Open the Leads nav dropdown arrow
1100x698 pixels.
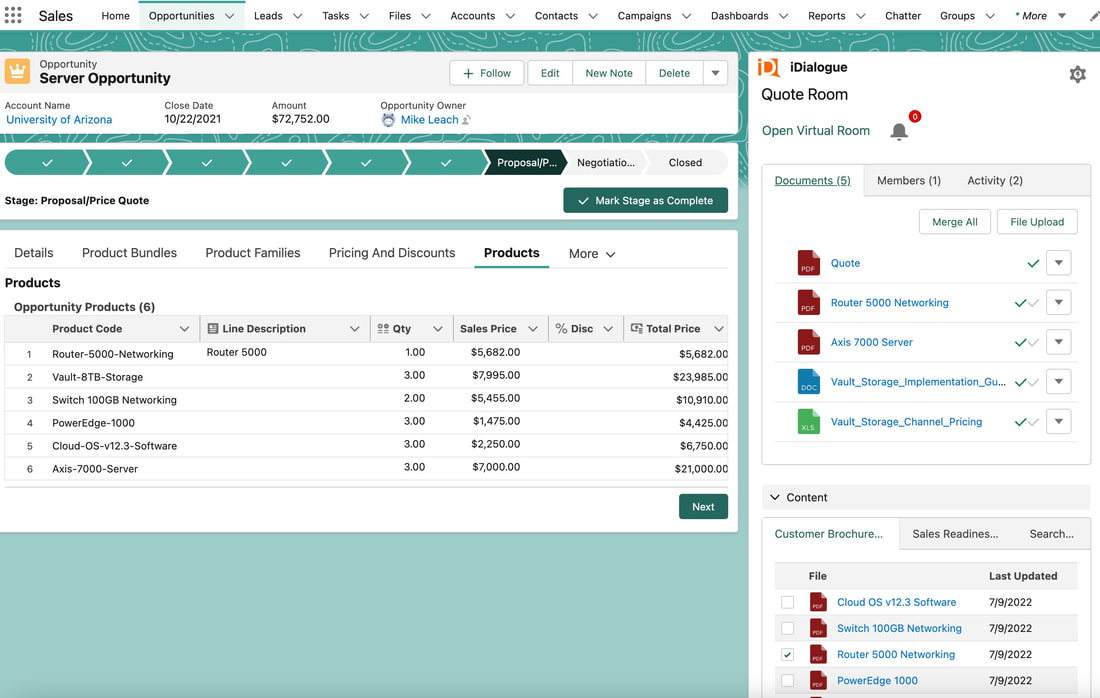tap(297, 15)
